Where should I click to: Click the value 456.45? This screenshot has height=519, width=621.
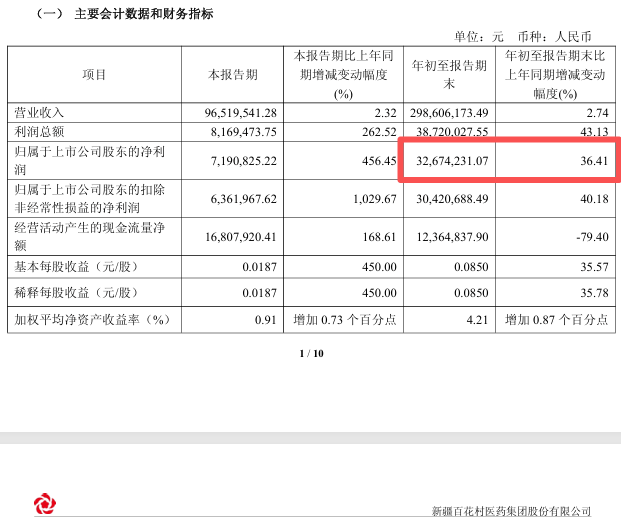(x=379, y=161)
